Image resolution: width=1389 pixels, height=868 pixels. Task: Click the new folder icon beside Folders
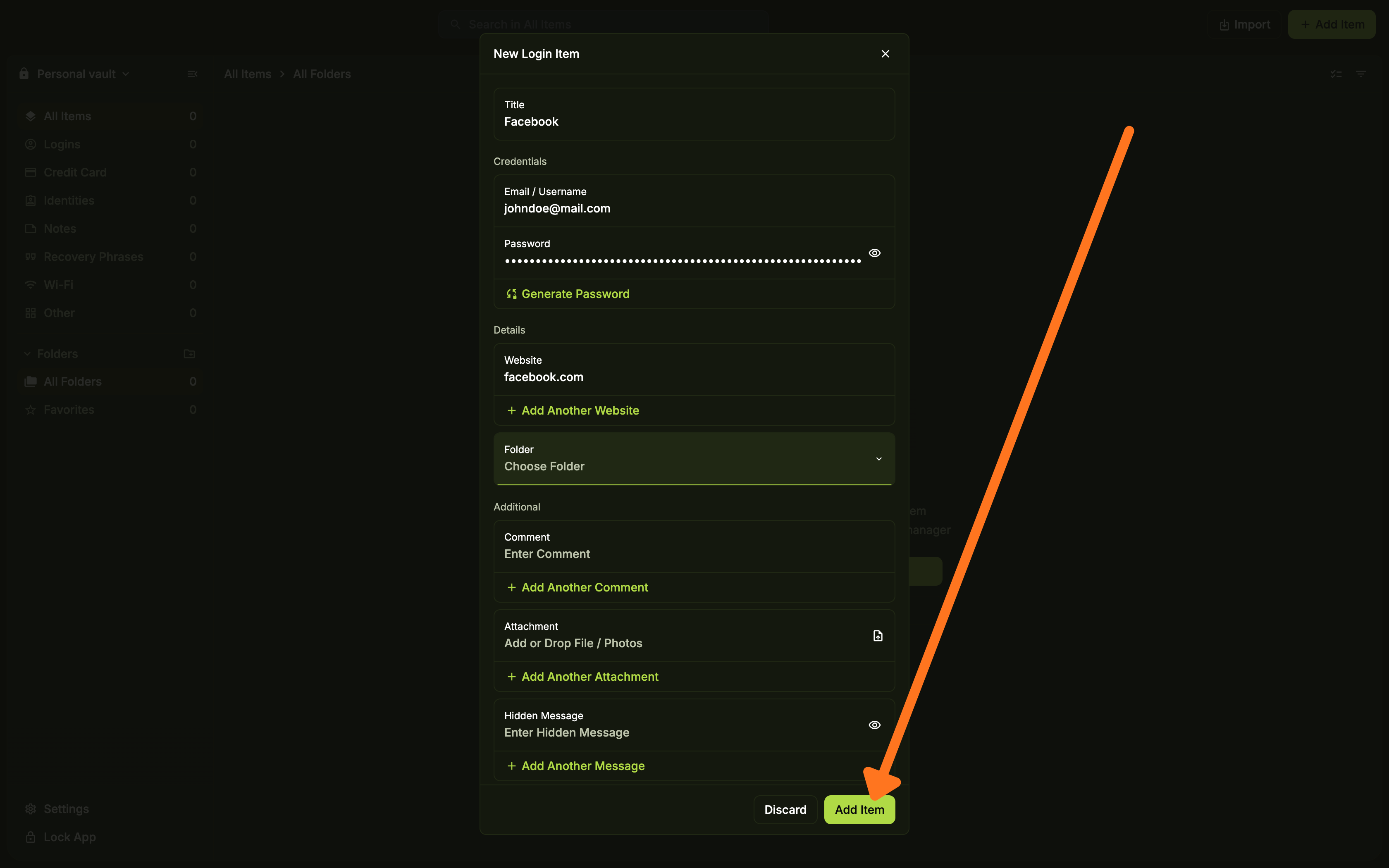tap(189, 354)
